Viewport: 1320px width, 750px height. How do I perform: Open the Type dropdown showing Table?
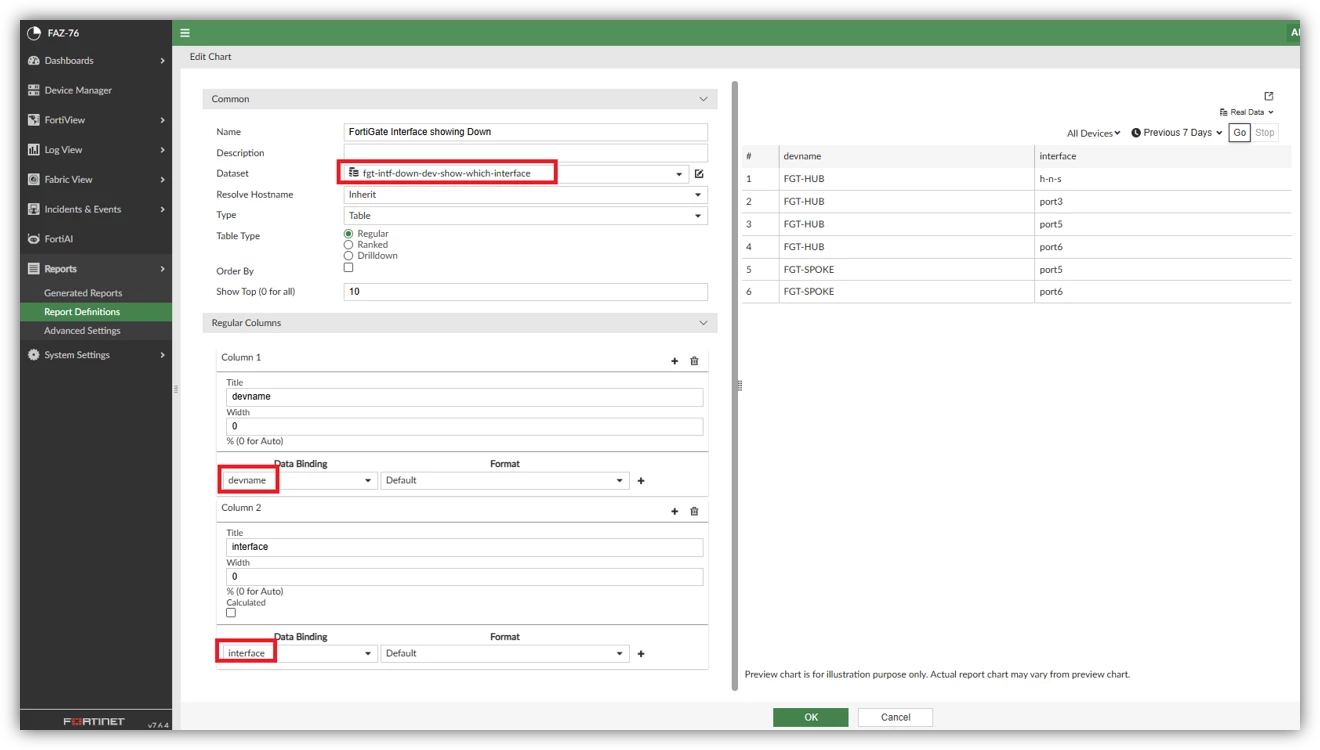point(525,216)
